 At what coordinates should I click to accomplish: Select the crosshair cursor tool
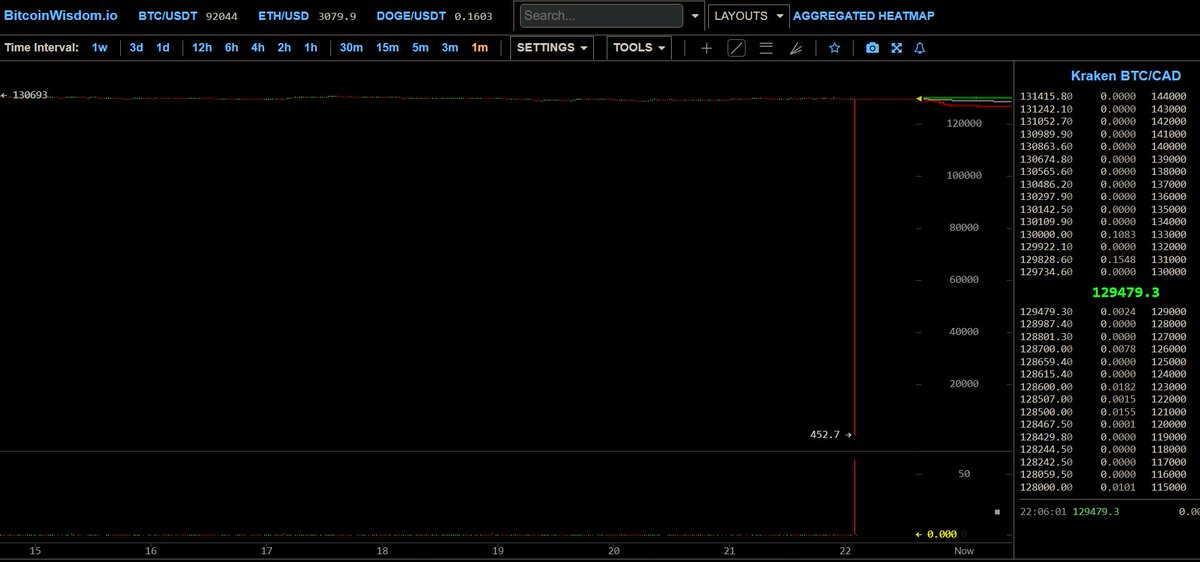click(706, 48)
